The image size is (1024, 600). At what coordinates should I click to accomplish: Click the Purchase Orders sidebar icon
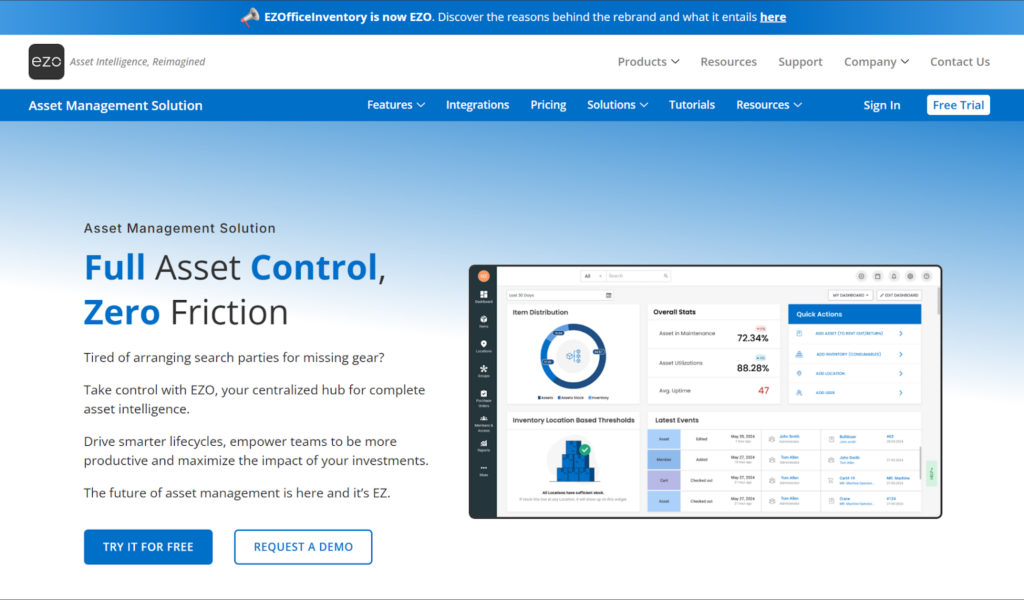pyautogui.click(x=484, y=396)
